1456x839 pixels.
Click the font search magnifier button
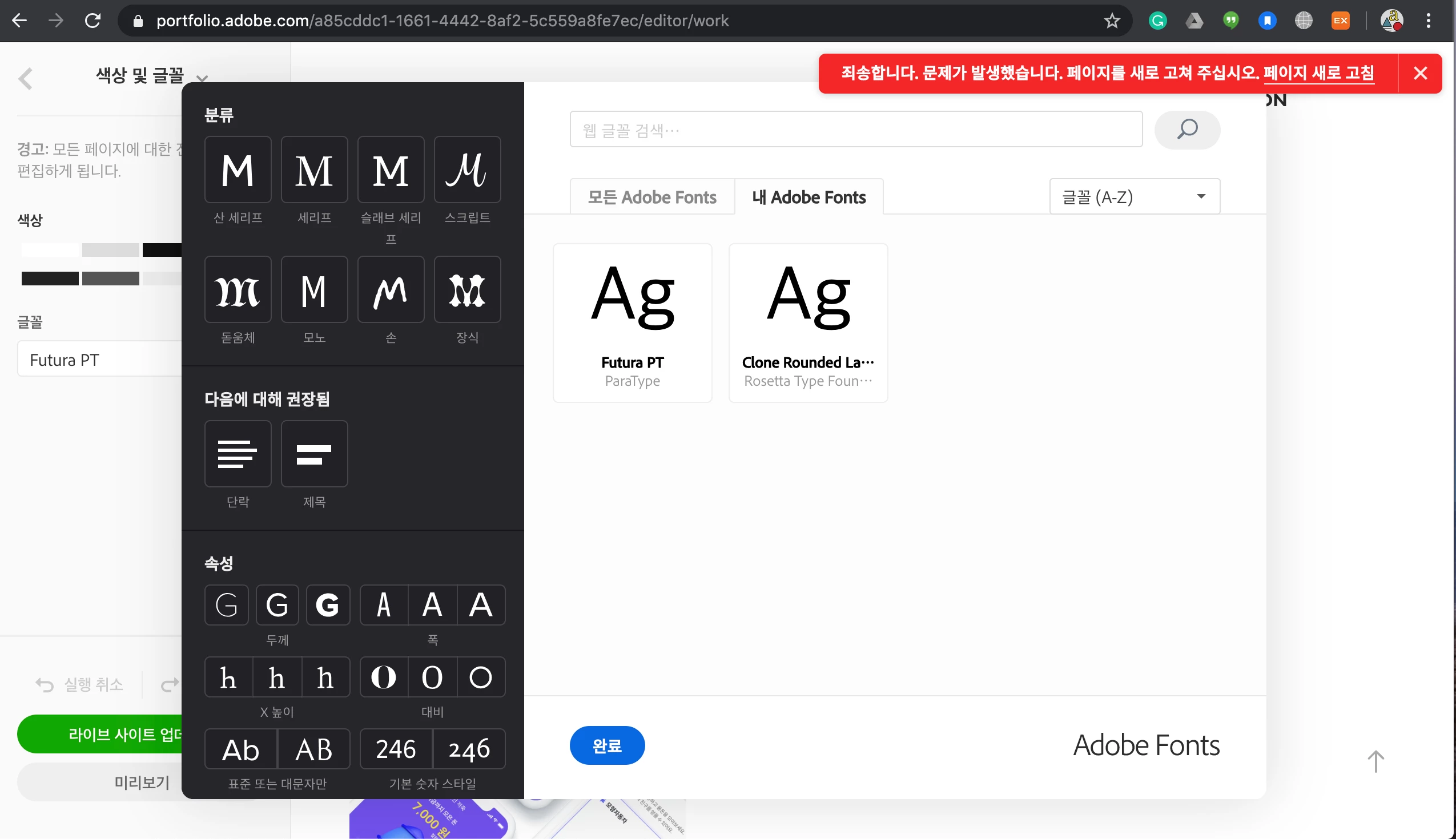click(1187, 130)
